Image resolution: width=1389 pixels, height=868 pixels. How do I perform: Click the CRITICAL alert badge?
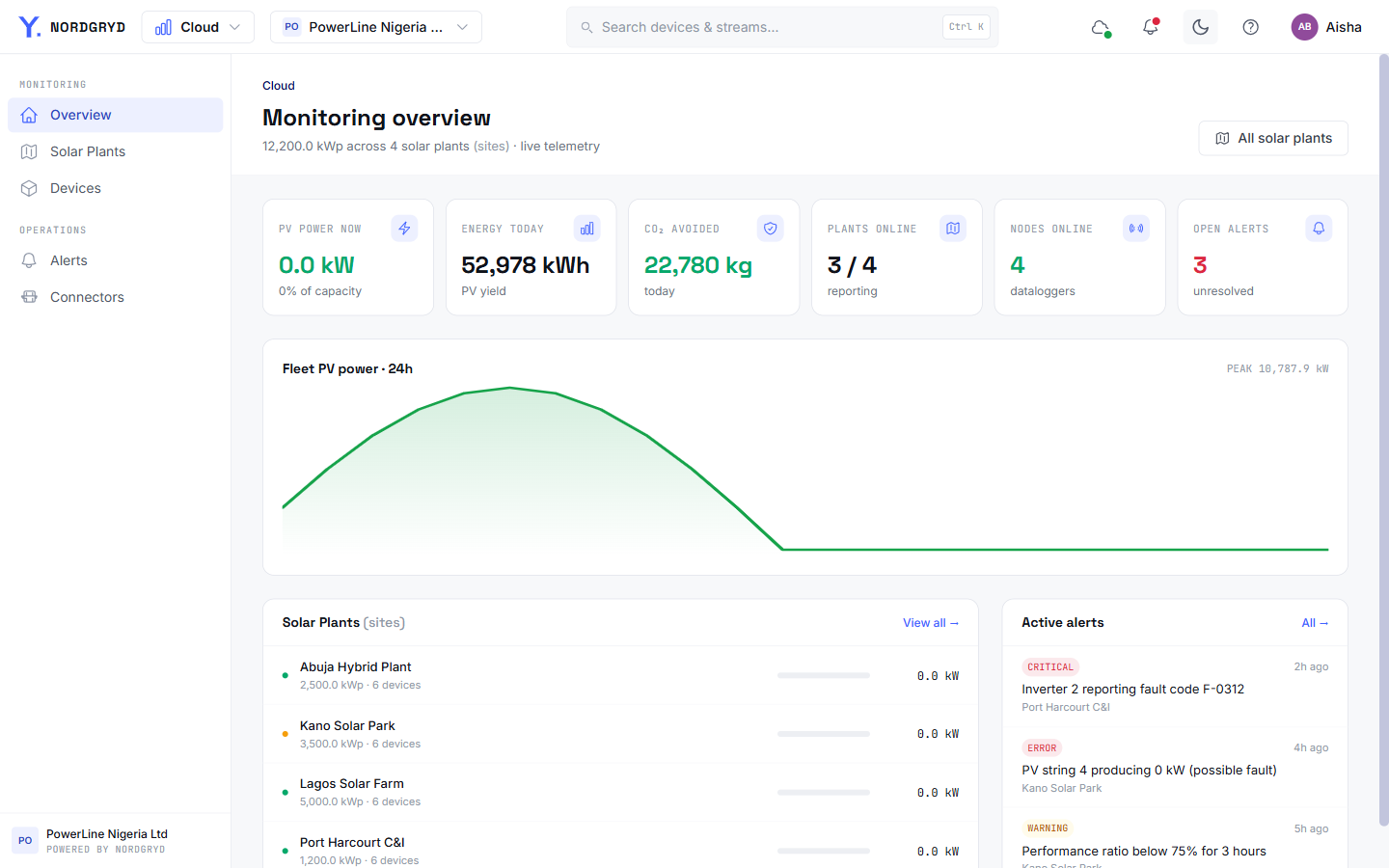point(1050,667)
